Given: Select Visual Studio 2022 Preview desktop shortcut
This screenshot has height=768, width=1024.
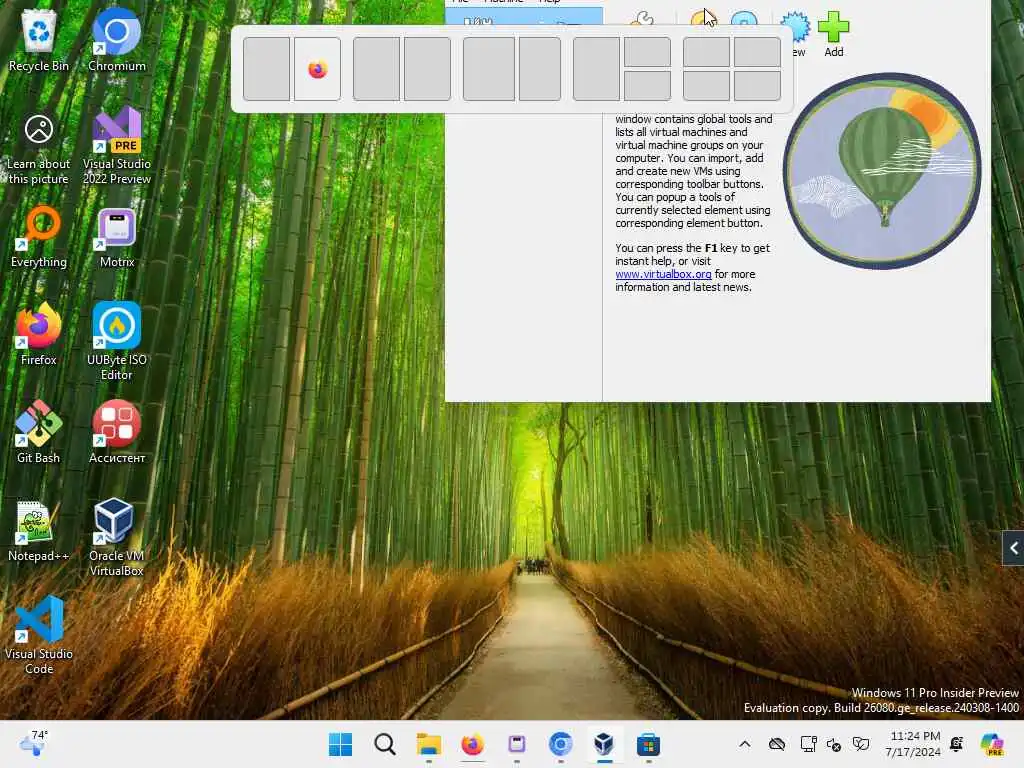Looking at the screenshot, I should coord(117,146).
